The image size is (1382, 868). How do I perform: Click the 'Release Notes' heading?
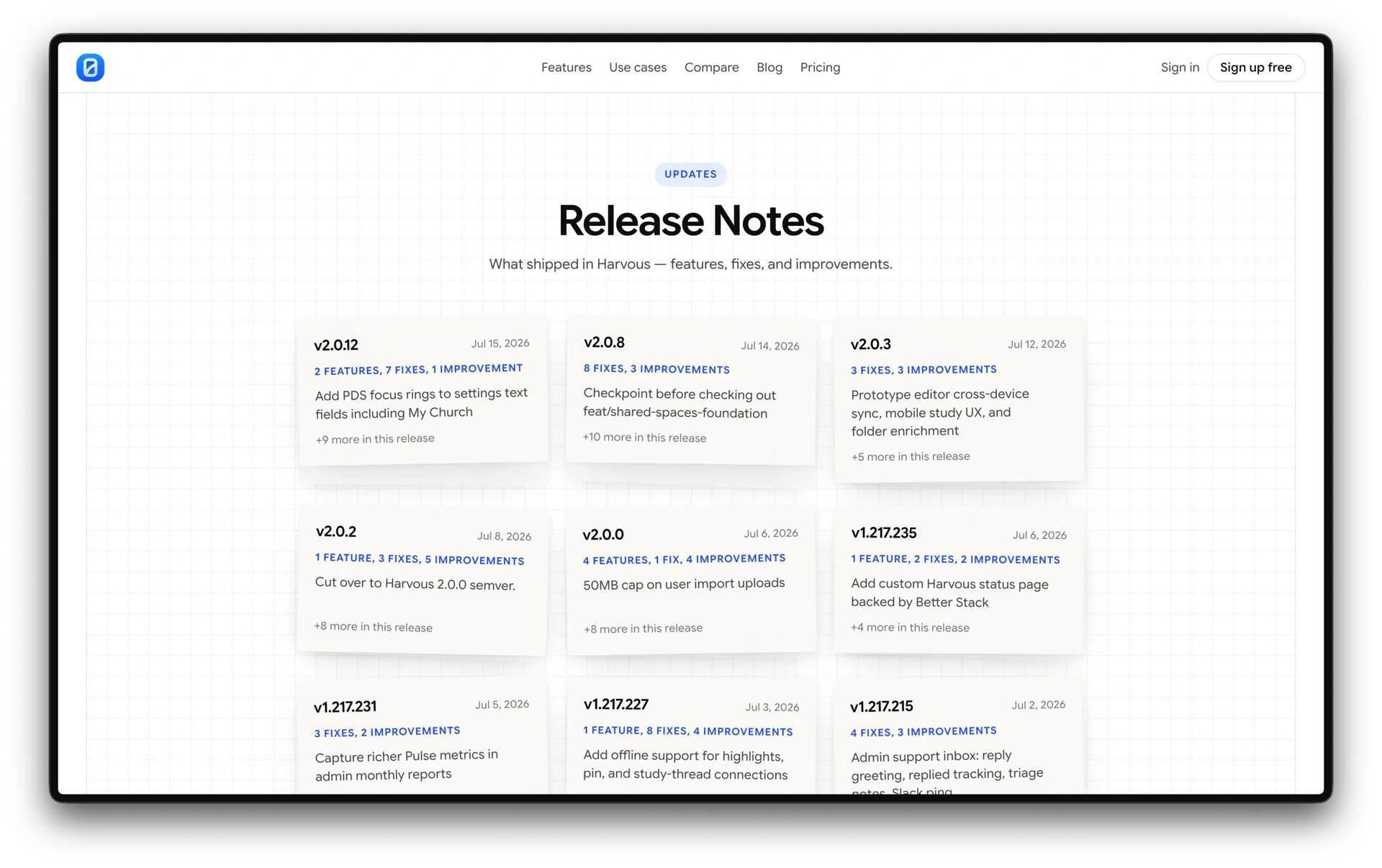pyautogui.click(x=691, y=220)
